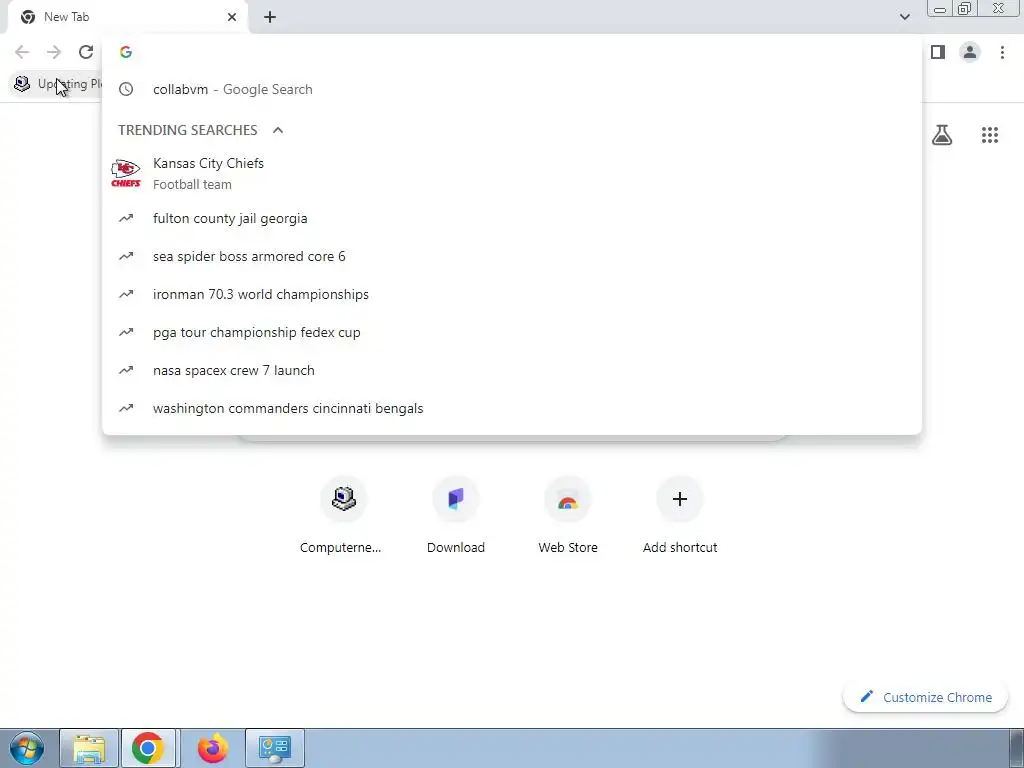
Task: Select nasa spacex crew 7 launch
Action: 512,370
